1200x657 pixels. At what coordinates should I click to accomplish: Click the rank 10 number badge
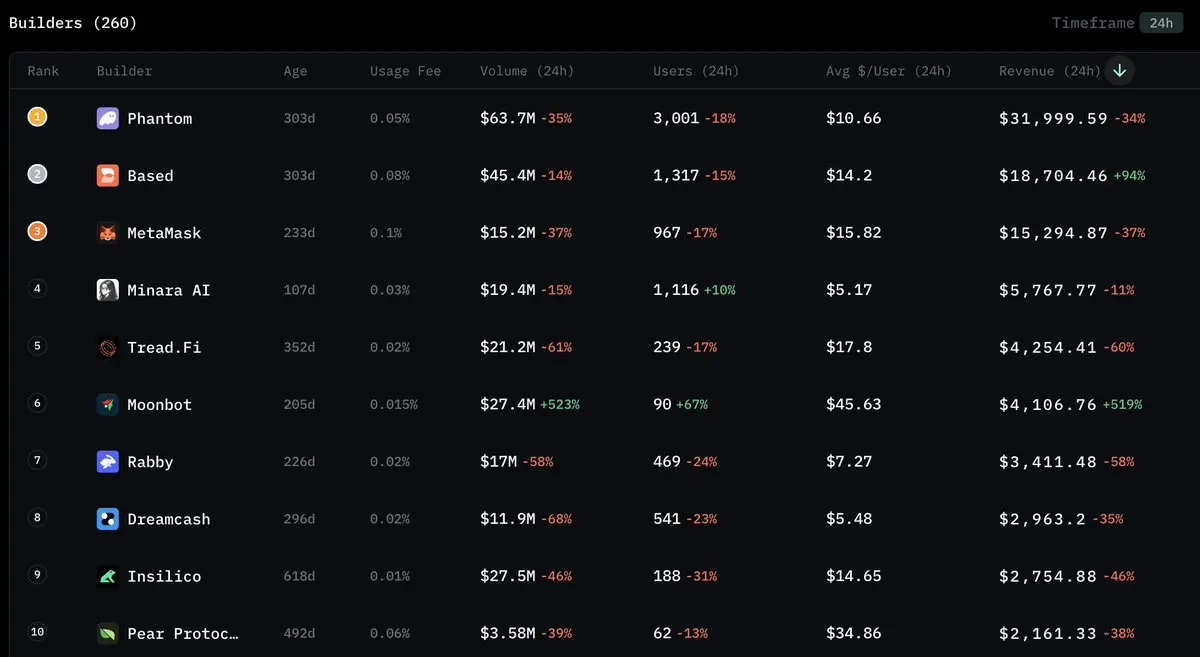37,632
